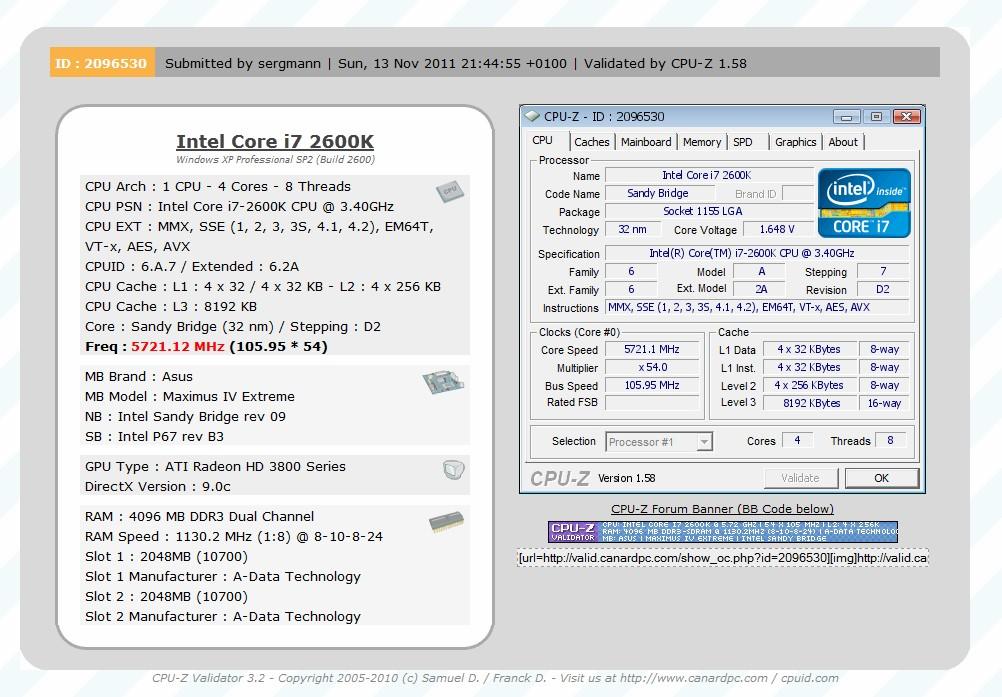Image resolution: width=1002 pixels, height=697 pixels.
Task: Click the Core Voltage value 1.648 V
Action: point(777,229)
